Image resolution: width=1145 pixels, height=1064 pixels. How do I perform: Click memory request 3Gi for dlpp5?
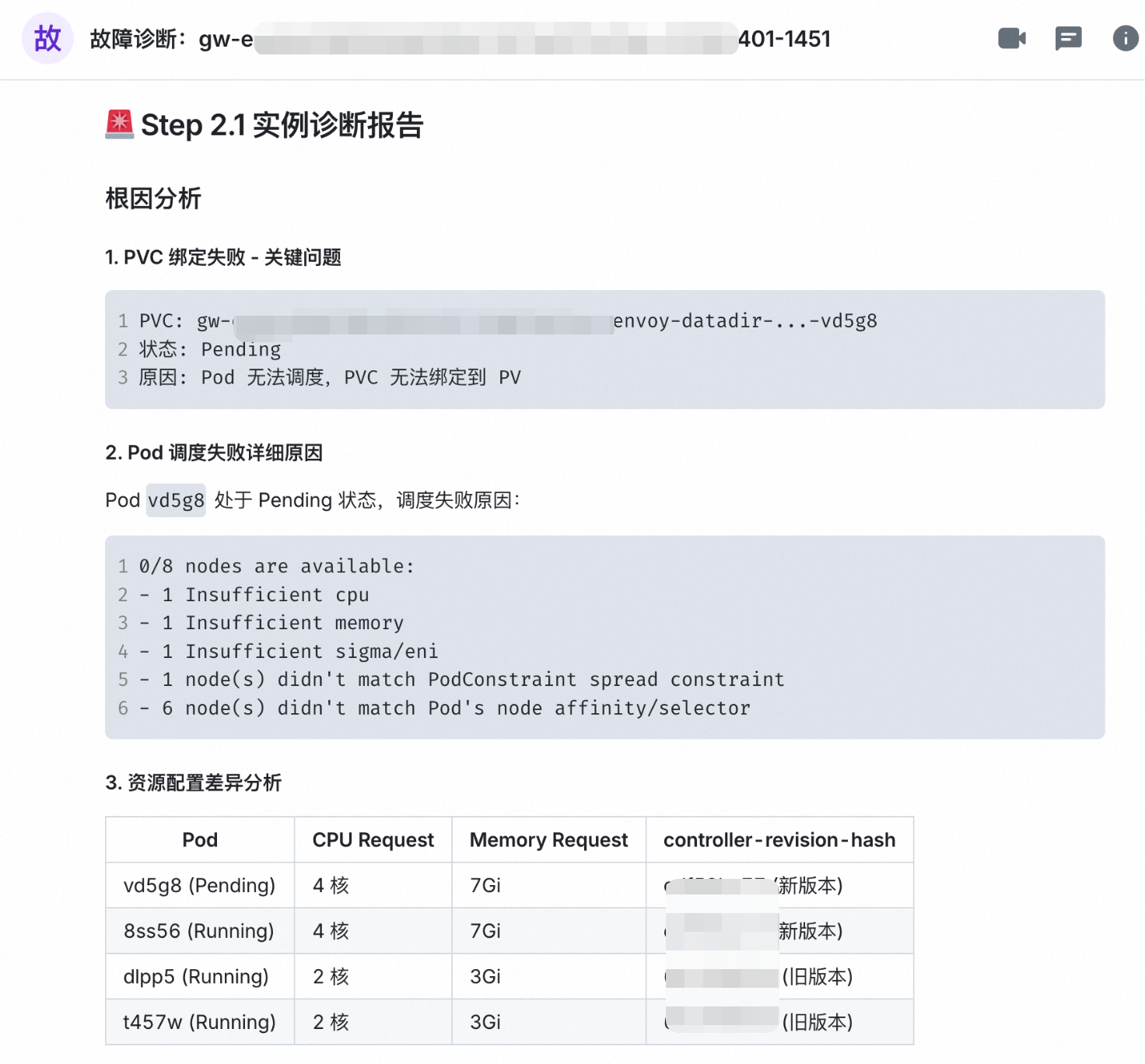(549, 976)
